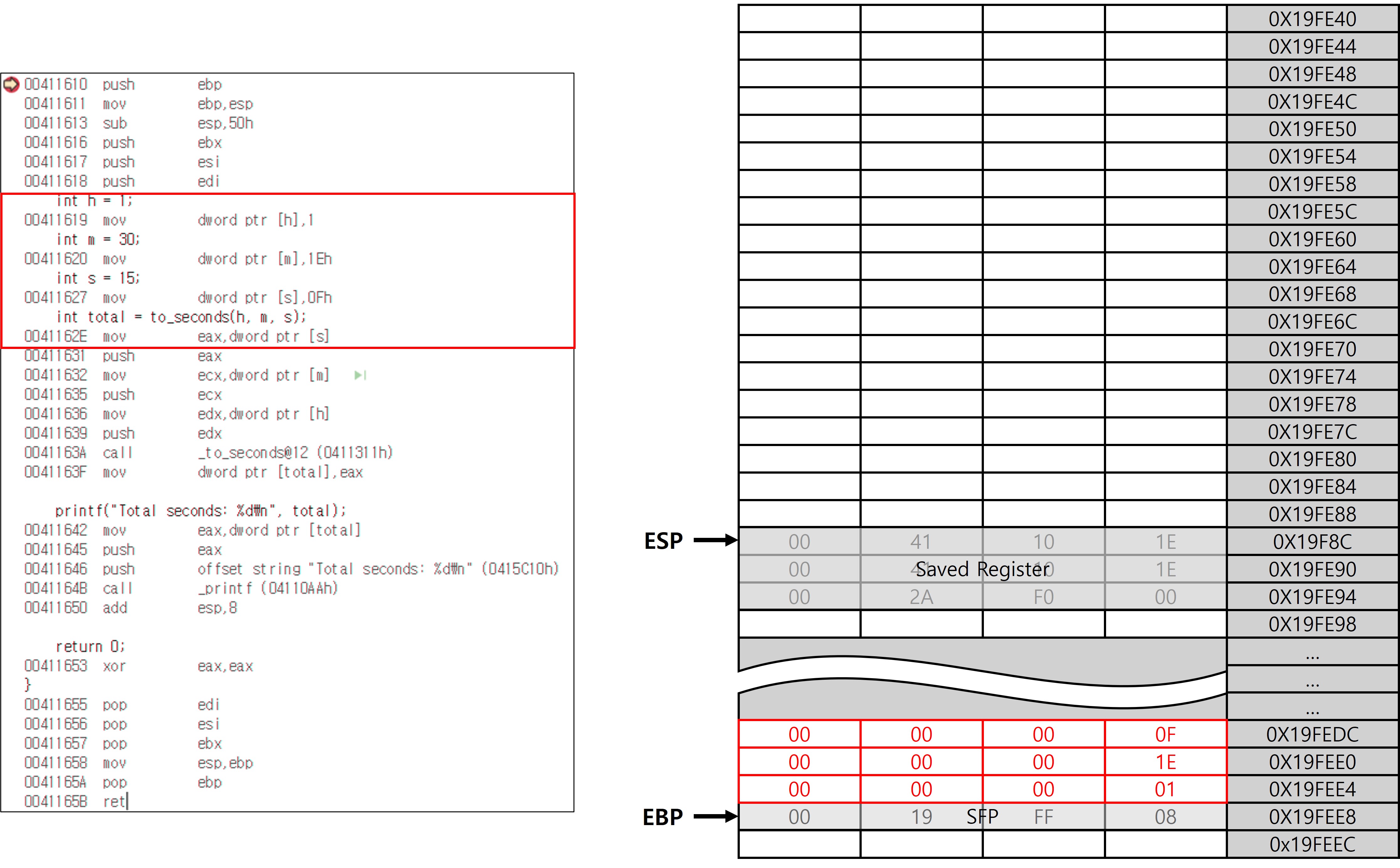Click the printf source code line
This screenshot has height=868, width=1400.
[x=201, y=510]
